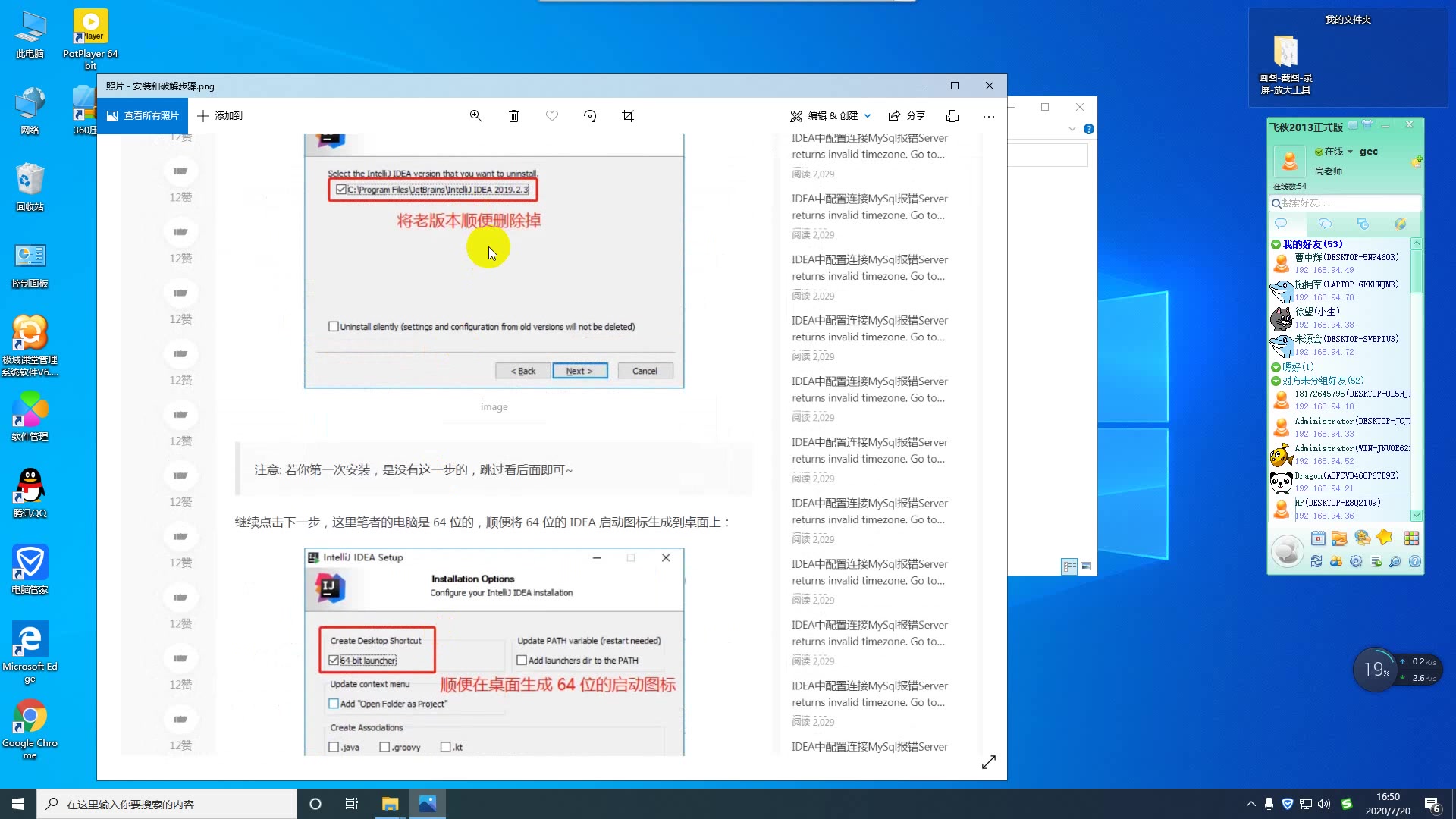Select contact 曹中辉 in friend list
Image resolution: width=1456 pixels, height=819 pixels.
(x=1339, y=264)
